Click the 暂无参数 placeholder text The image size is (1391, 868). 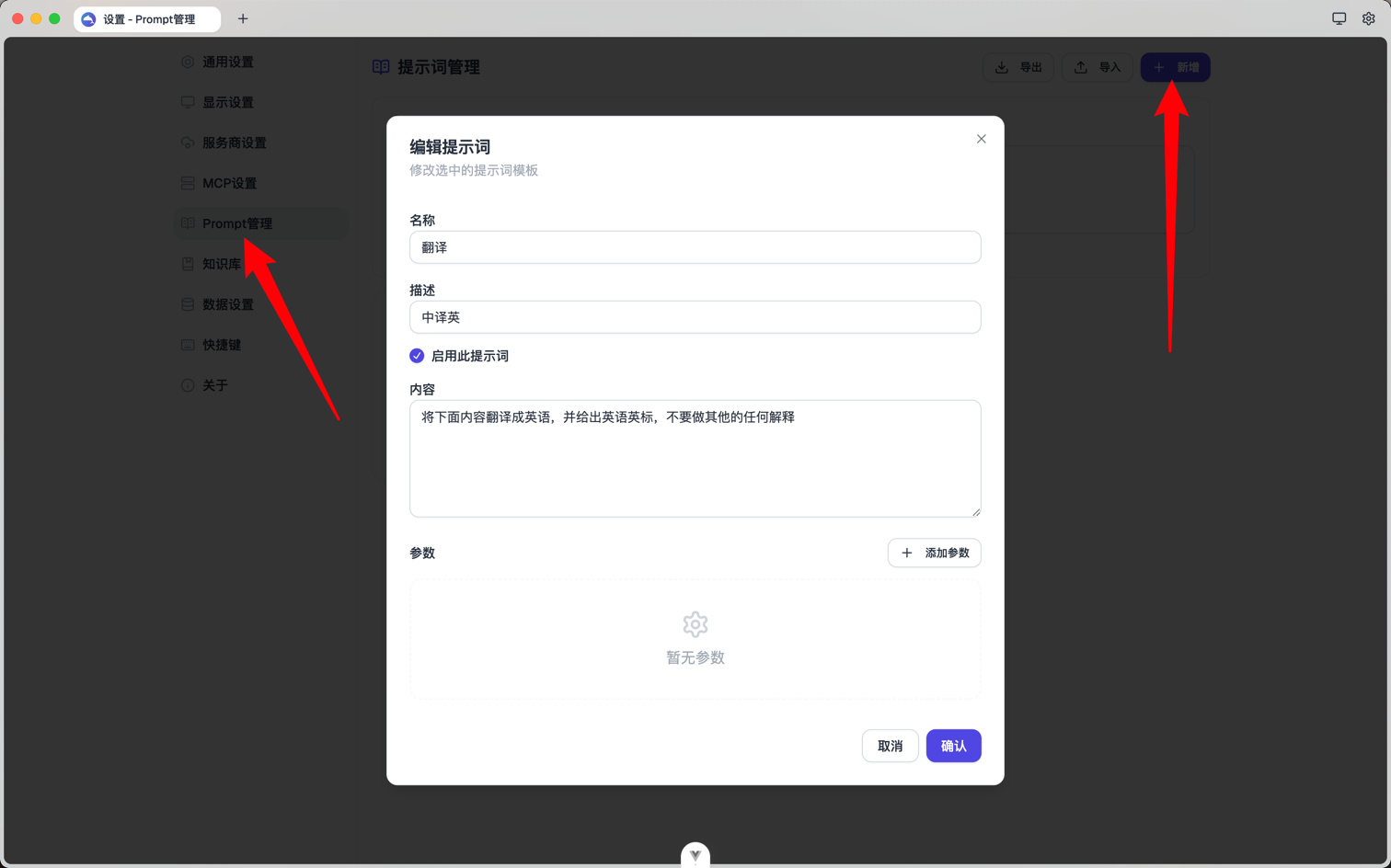tap(695, 657)
